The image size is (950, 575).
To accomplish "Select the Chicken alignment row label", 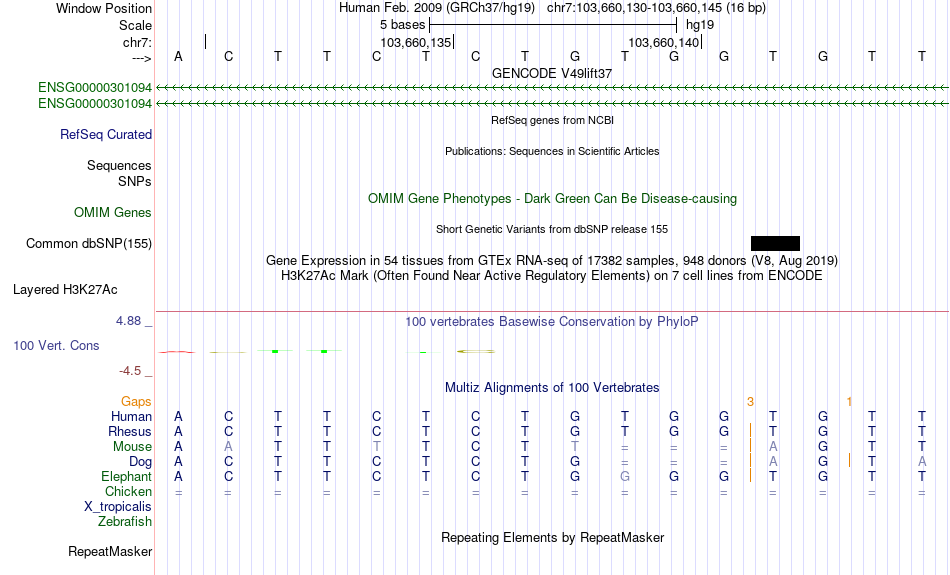I will [x=128, y=491].
